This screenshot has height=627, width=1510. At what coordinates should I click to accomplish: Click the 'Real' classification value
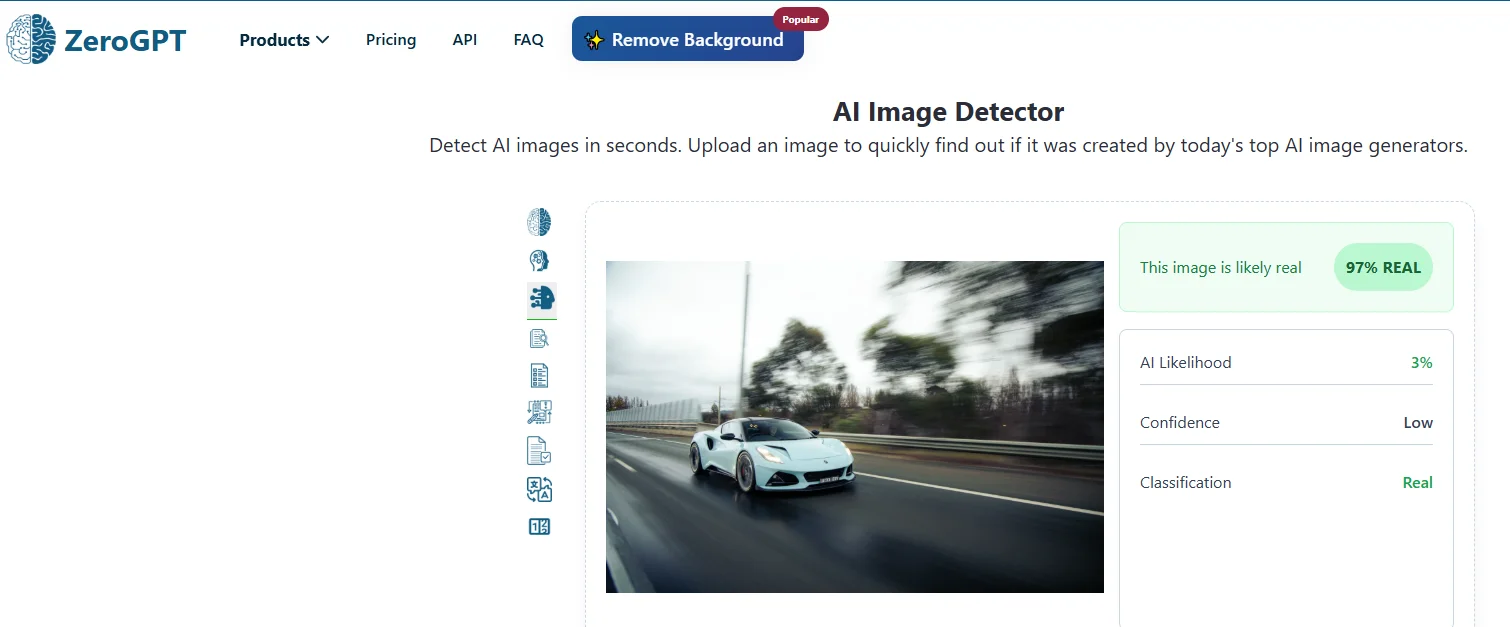[x=1418, y=483]
